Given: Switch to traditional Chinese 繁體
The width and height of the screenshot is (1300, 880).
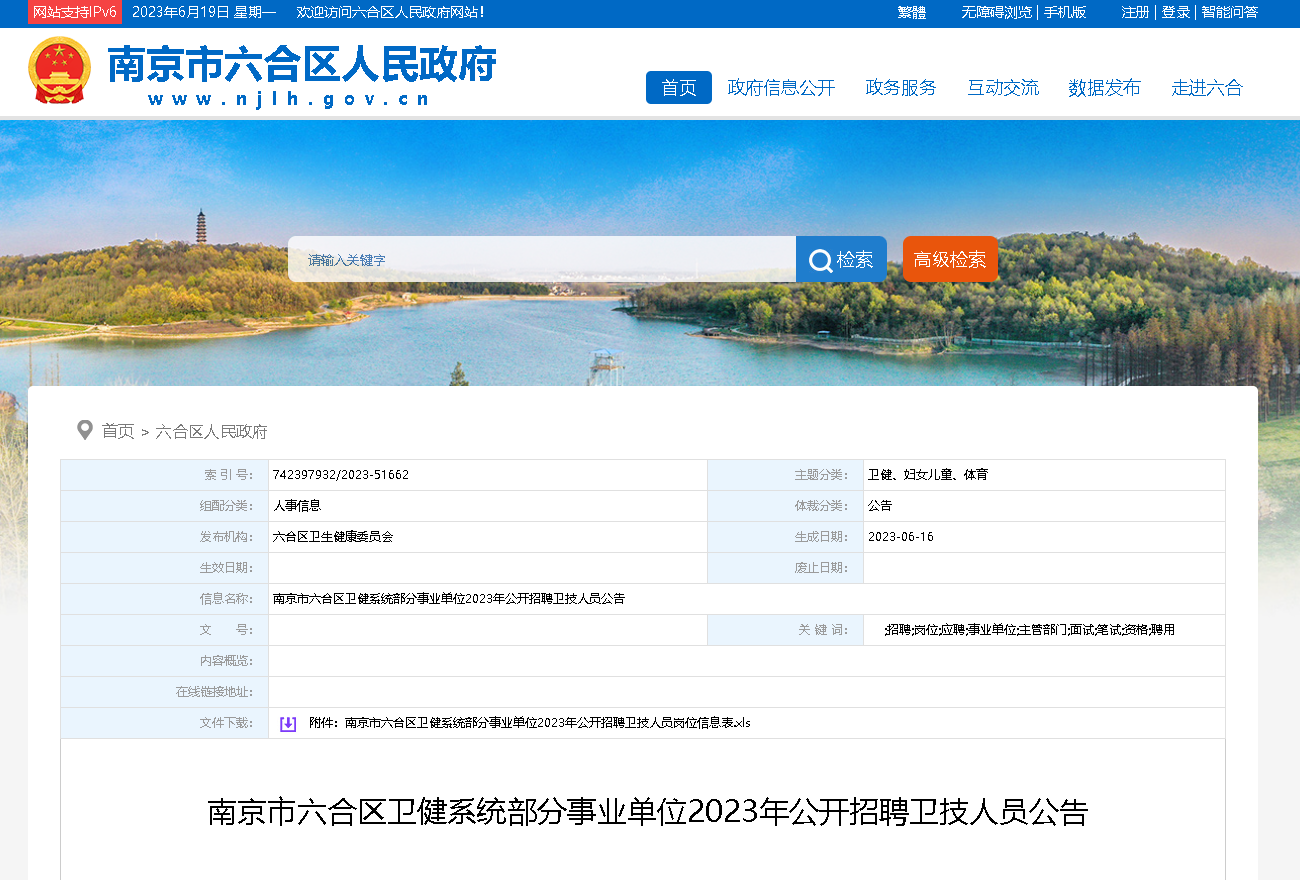Looking at the screenshot, I should pos(911,12).
